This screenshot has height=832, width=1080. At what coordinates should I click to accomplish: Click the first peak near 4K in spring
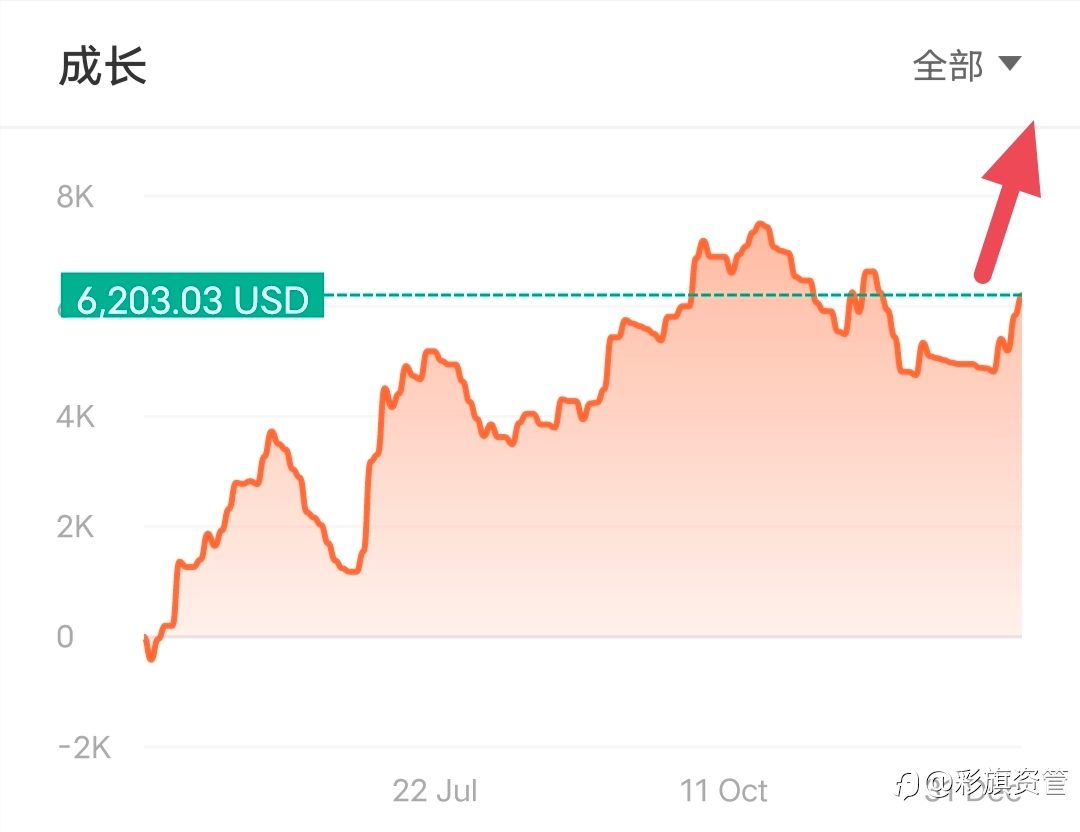[x=271, y=434]
